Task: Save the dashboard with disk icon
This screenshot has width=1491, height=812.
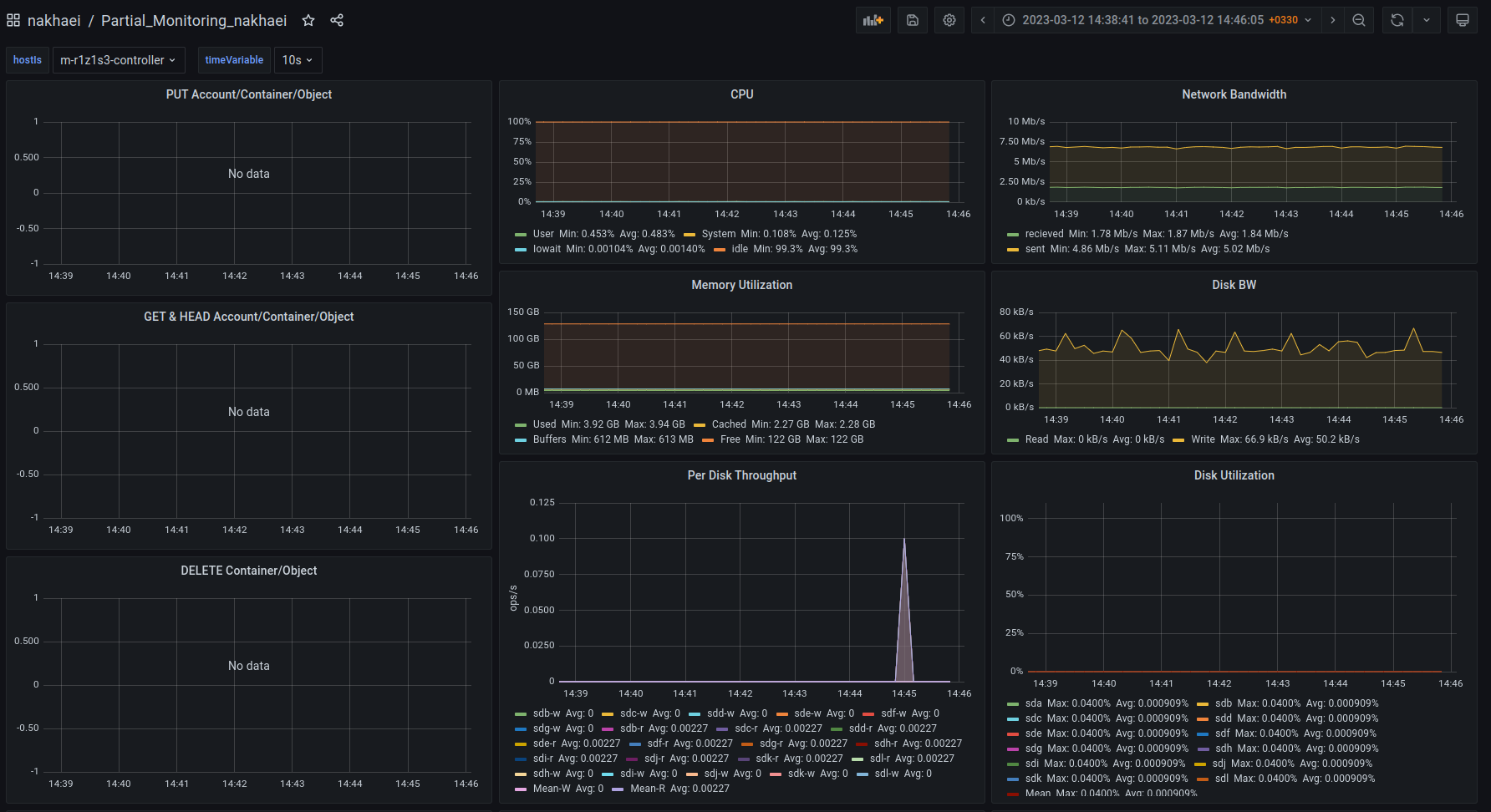Action: tap(913, 20)
